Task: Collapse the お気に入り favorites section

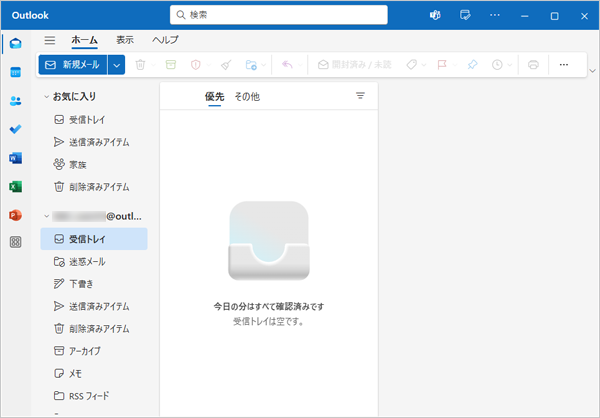Action: pyautogui.click(x=46, y=97)
